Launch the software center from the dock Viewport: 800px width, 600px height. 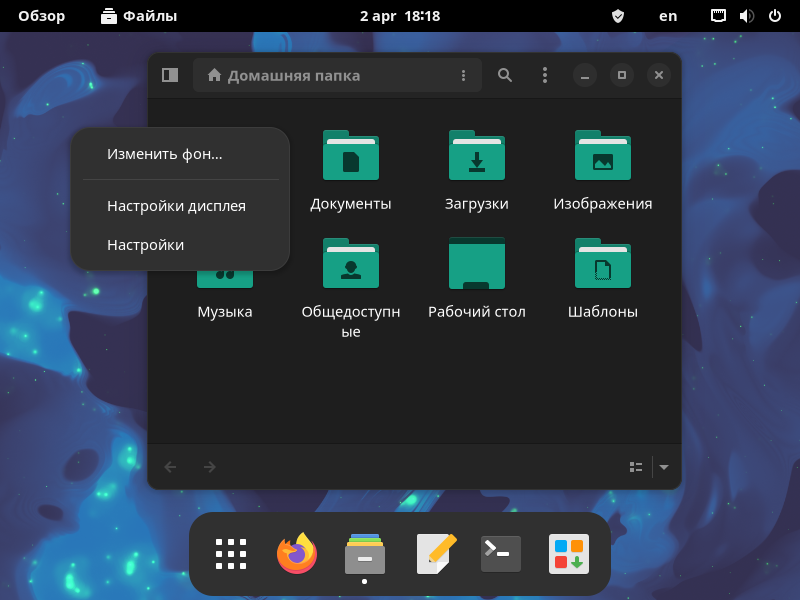(x=566, y=552)
